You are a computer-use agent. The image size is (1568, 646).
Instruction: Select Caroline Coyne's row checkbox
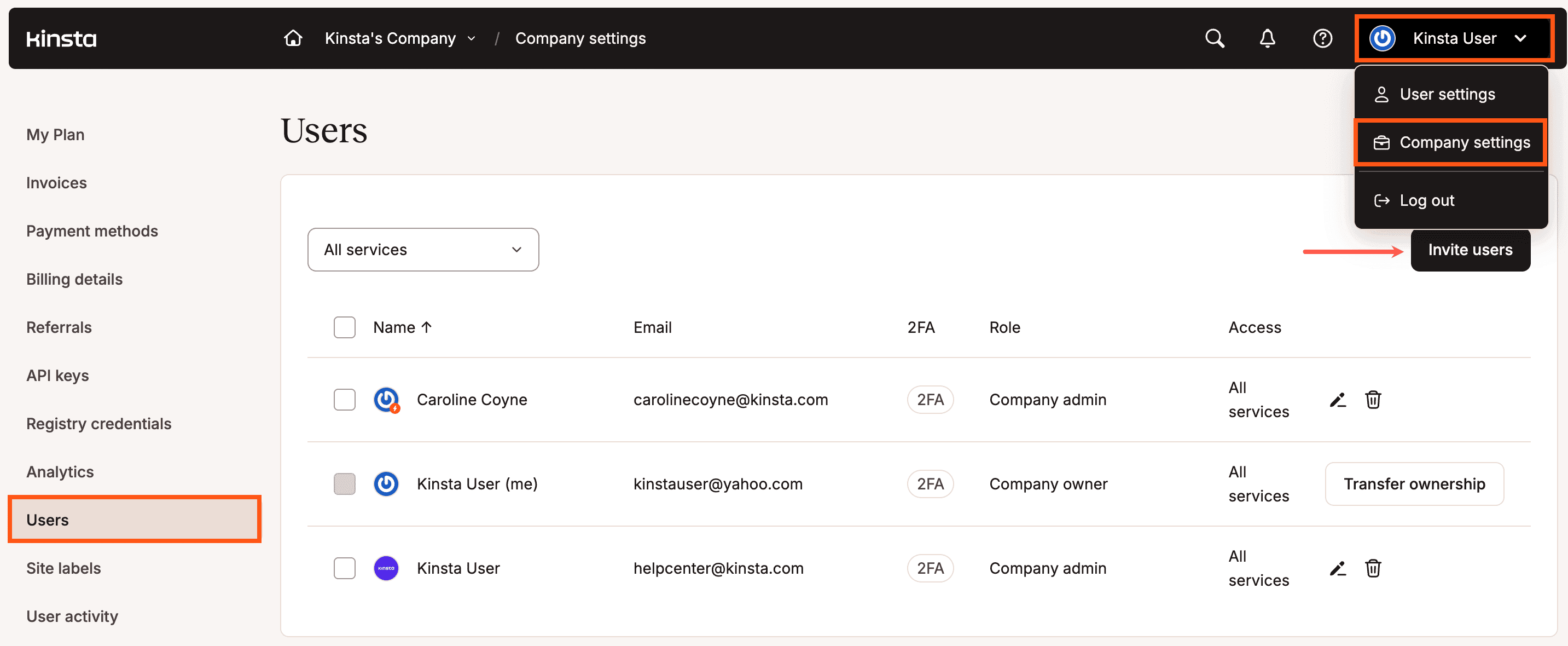[x=344, y=400]
